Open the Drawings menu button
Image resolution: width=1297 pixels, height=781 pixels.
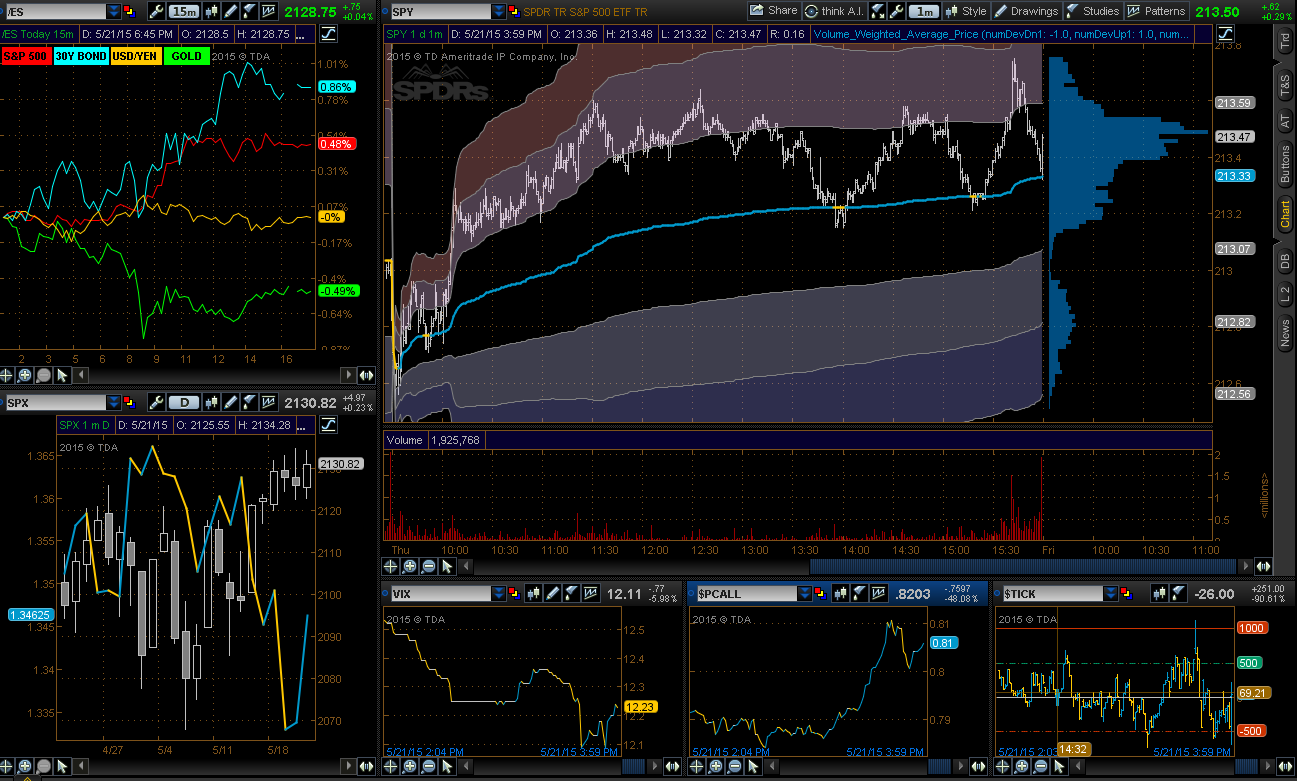(1026, 11)
